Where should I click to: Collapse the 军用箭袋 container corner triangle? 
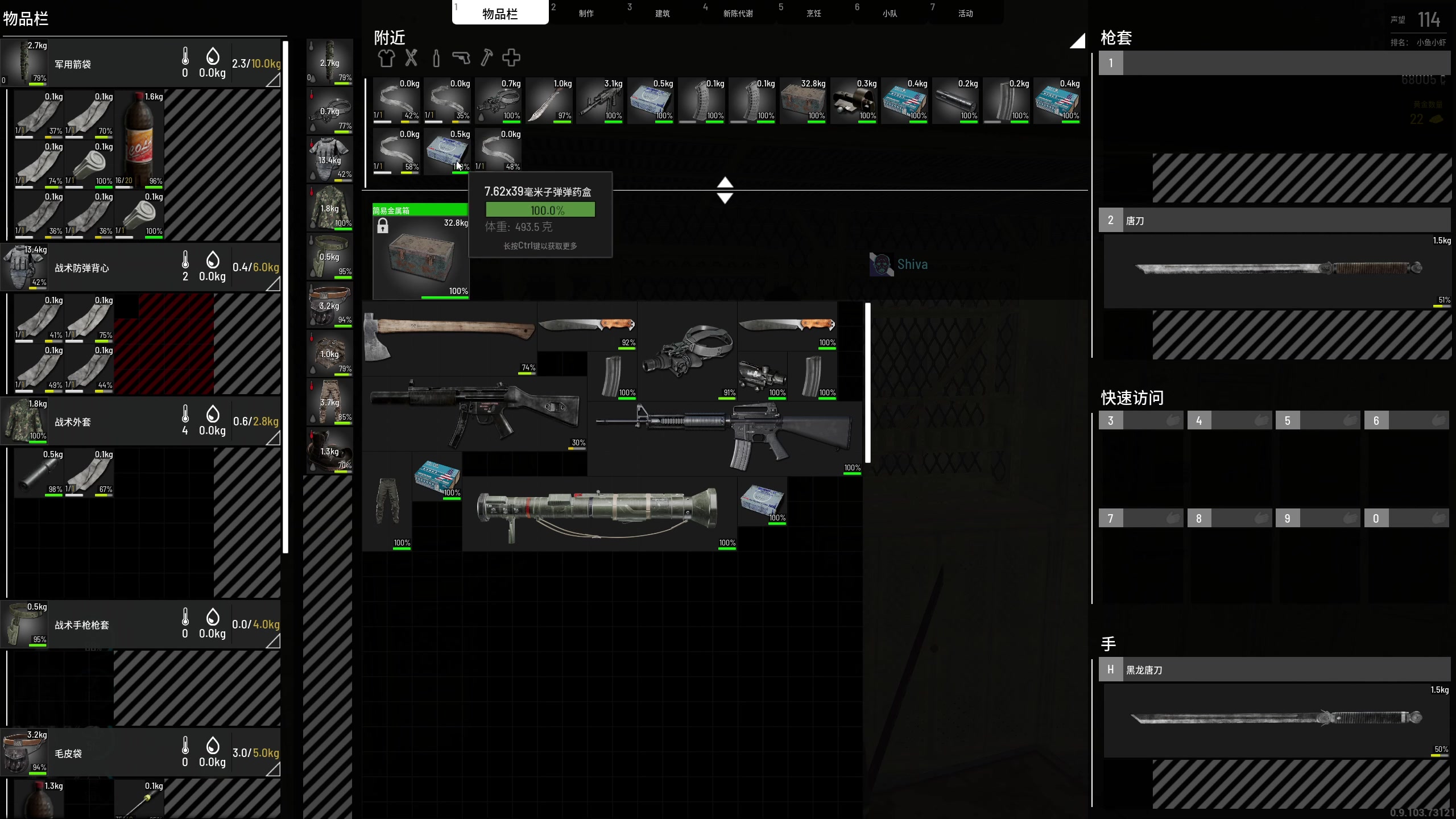click(x=274, y=80)
